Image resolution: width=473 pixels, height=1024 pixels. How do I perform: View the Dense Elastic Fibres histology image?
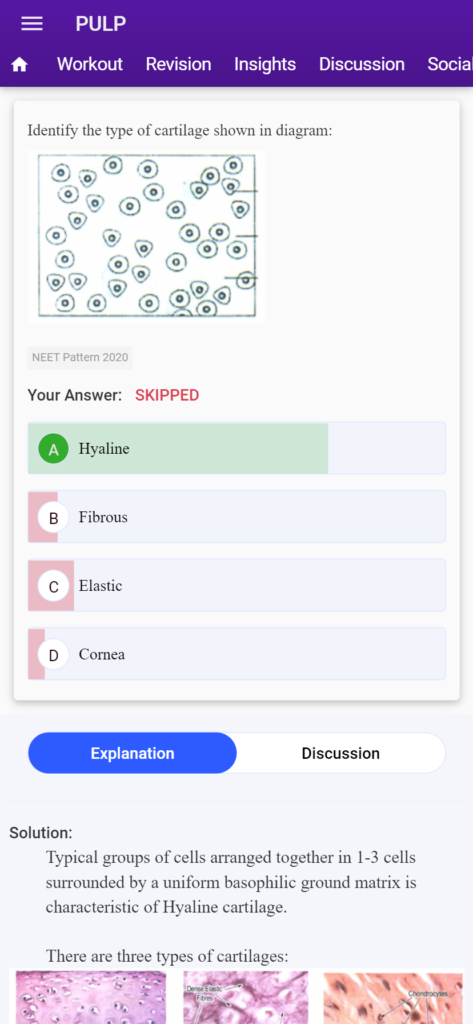pyautogui.click(x=246, y=997)
